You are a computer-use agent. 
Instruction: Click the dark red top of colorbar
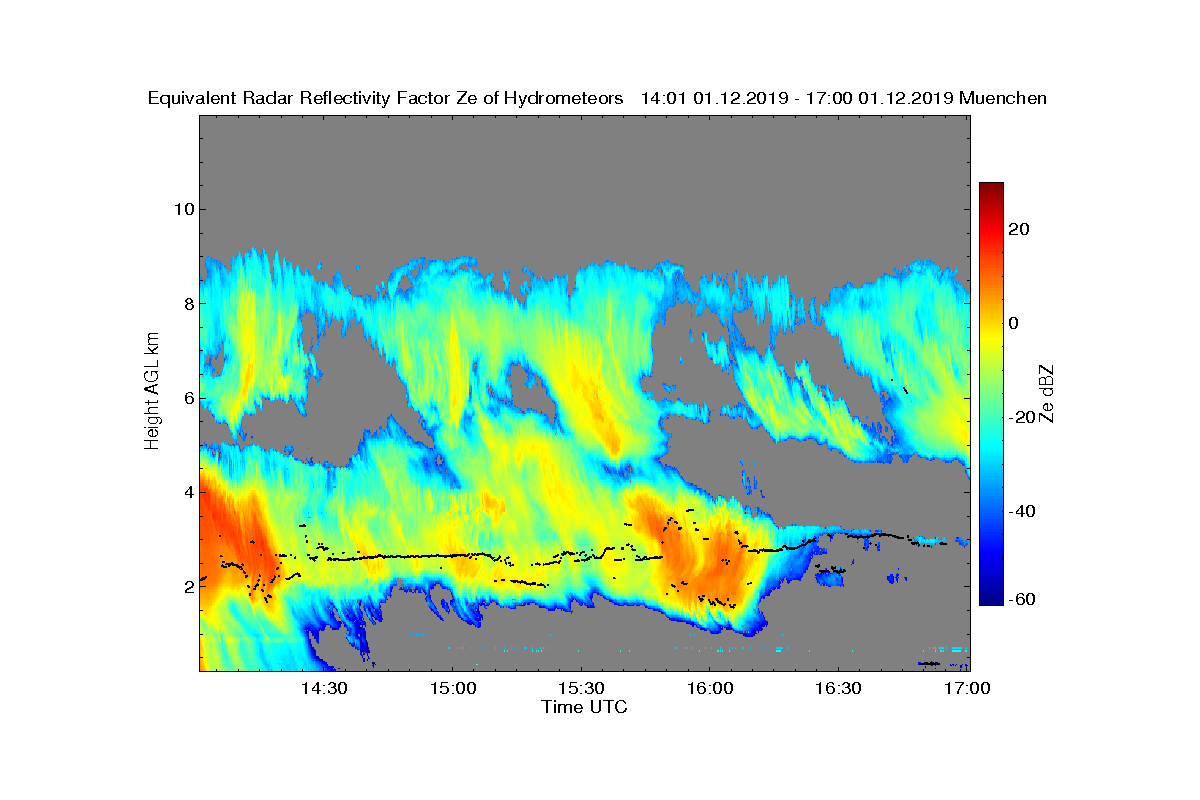pos(991,189)
